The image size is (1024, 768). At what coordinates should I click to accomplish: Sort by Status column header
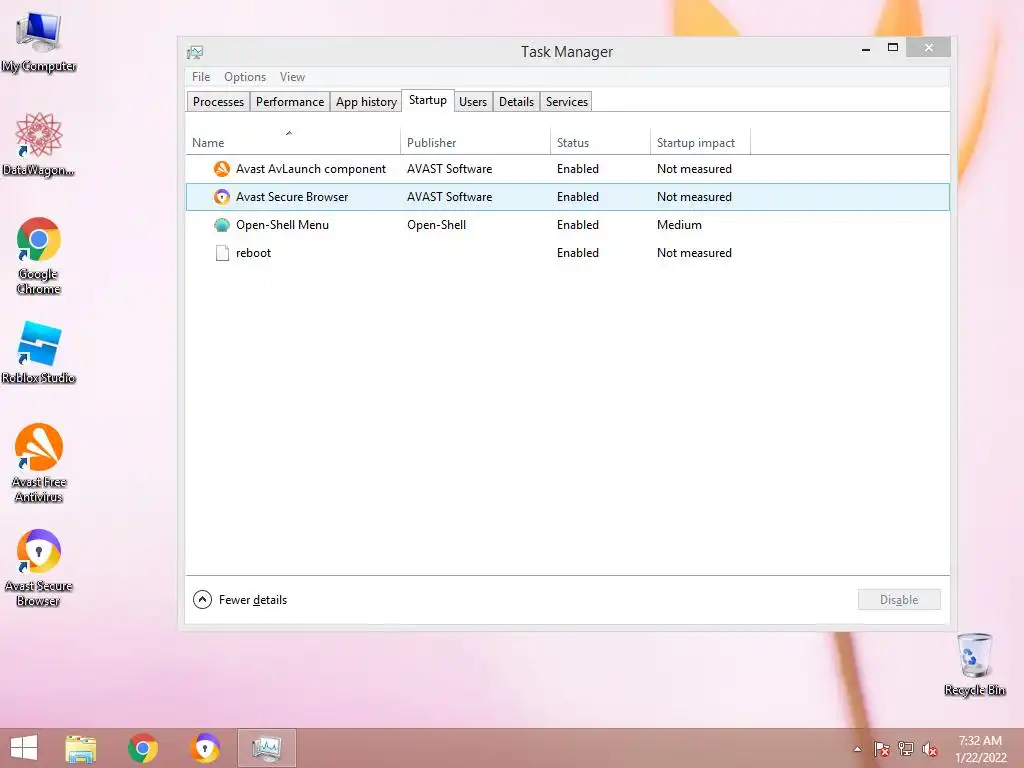tap(600, 142)
